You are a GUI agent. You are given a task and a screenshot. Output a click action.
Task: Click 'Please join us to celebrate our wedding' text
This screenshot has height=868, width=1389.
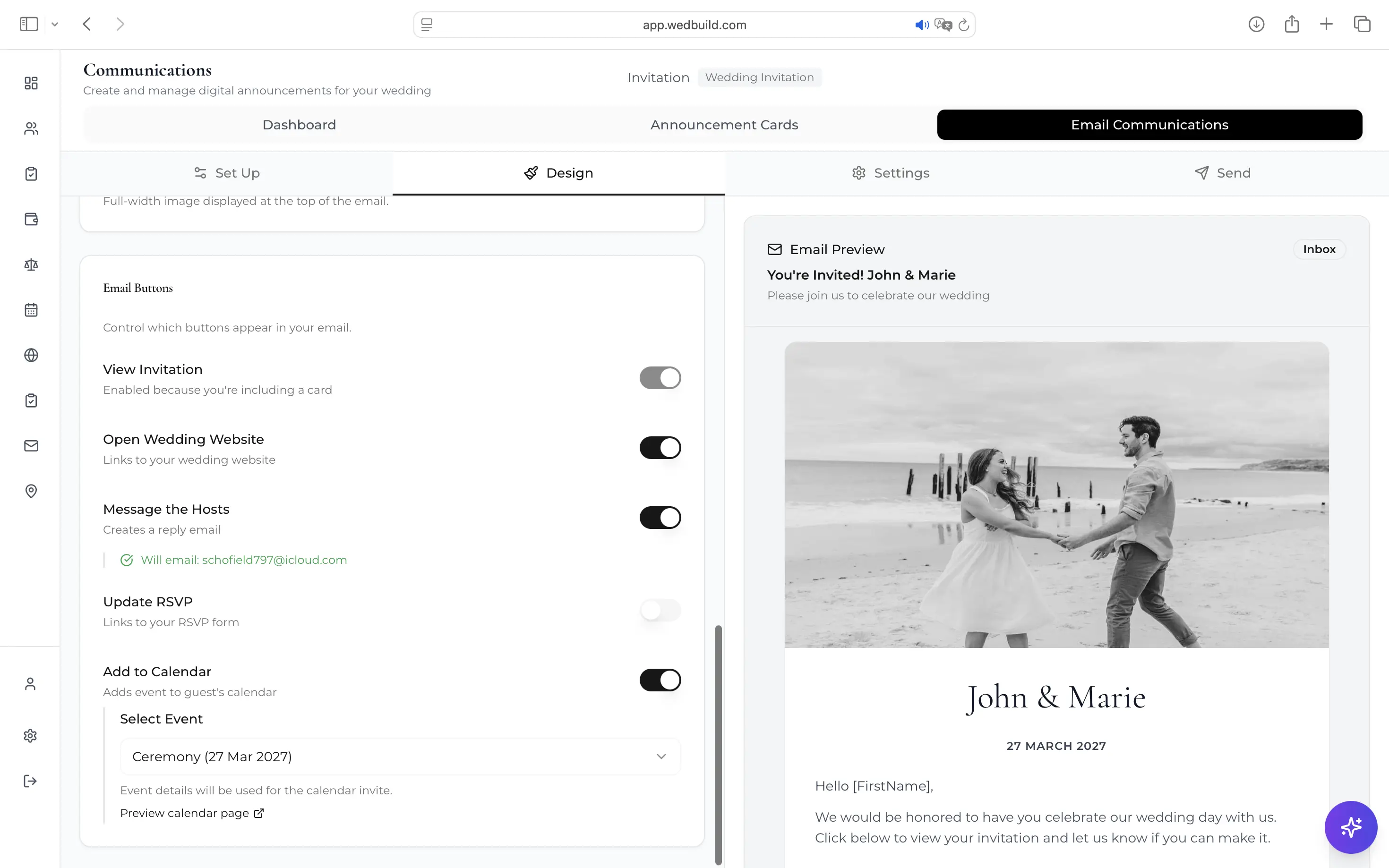[878, 296]
